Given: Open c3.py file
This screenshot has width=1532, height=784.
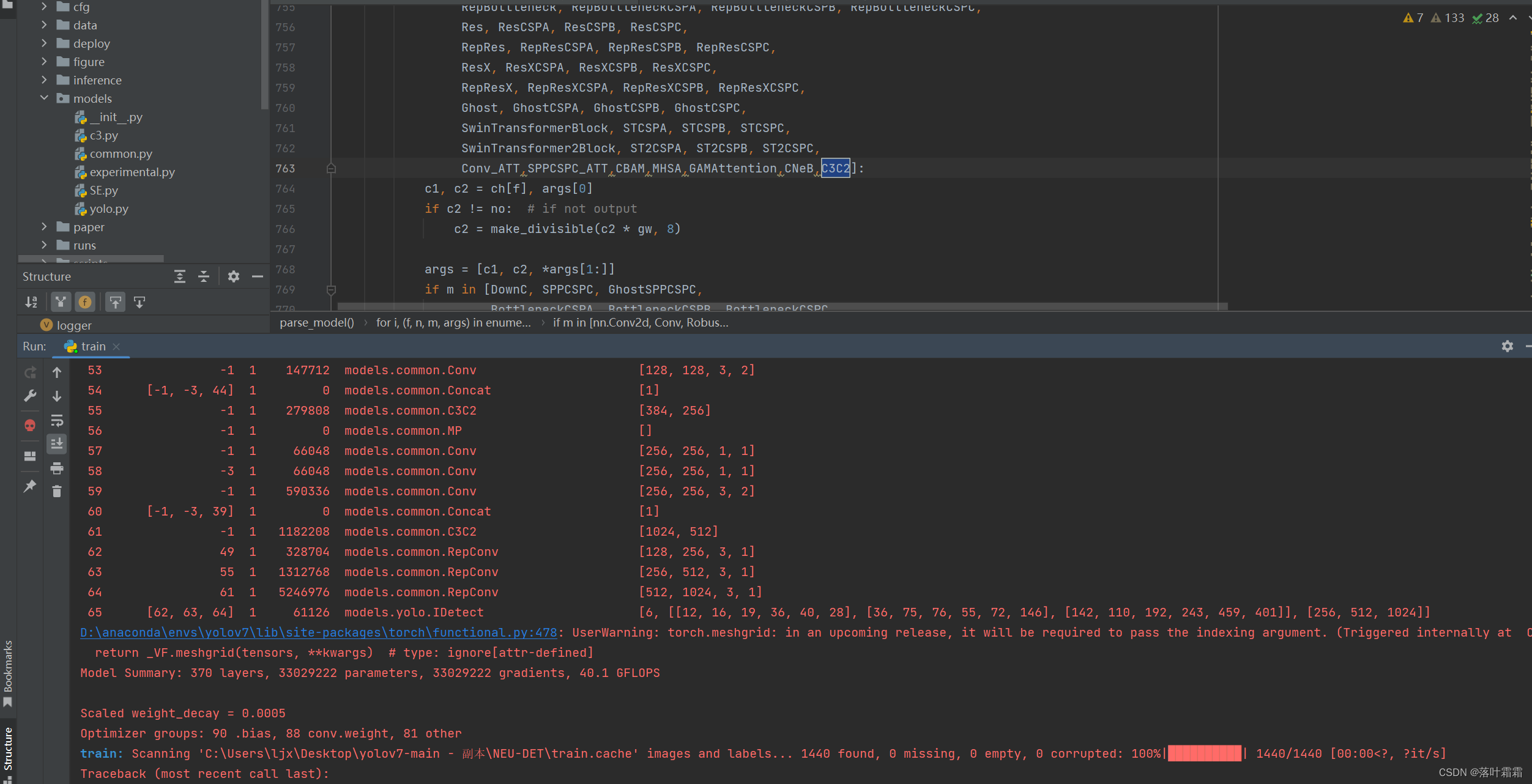Looking at the screenshot, I should (x=96, y=135).
